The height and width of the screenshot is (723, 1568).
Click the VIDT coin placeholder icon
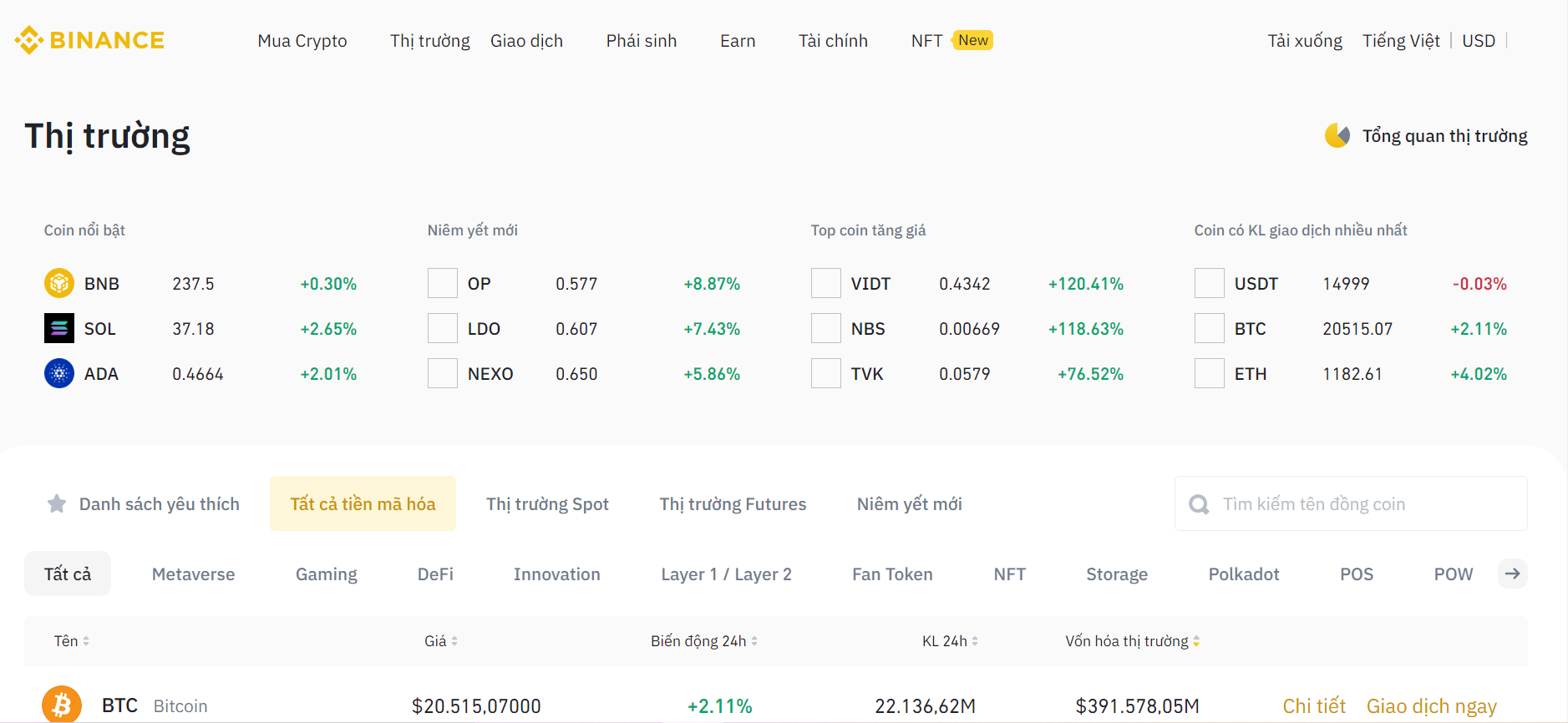(826, 283)
